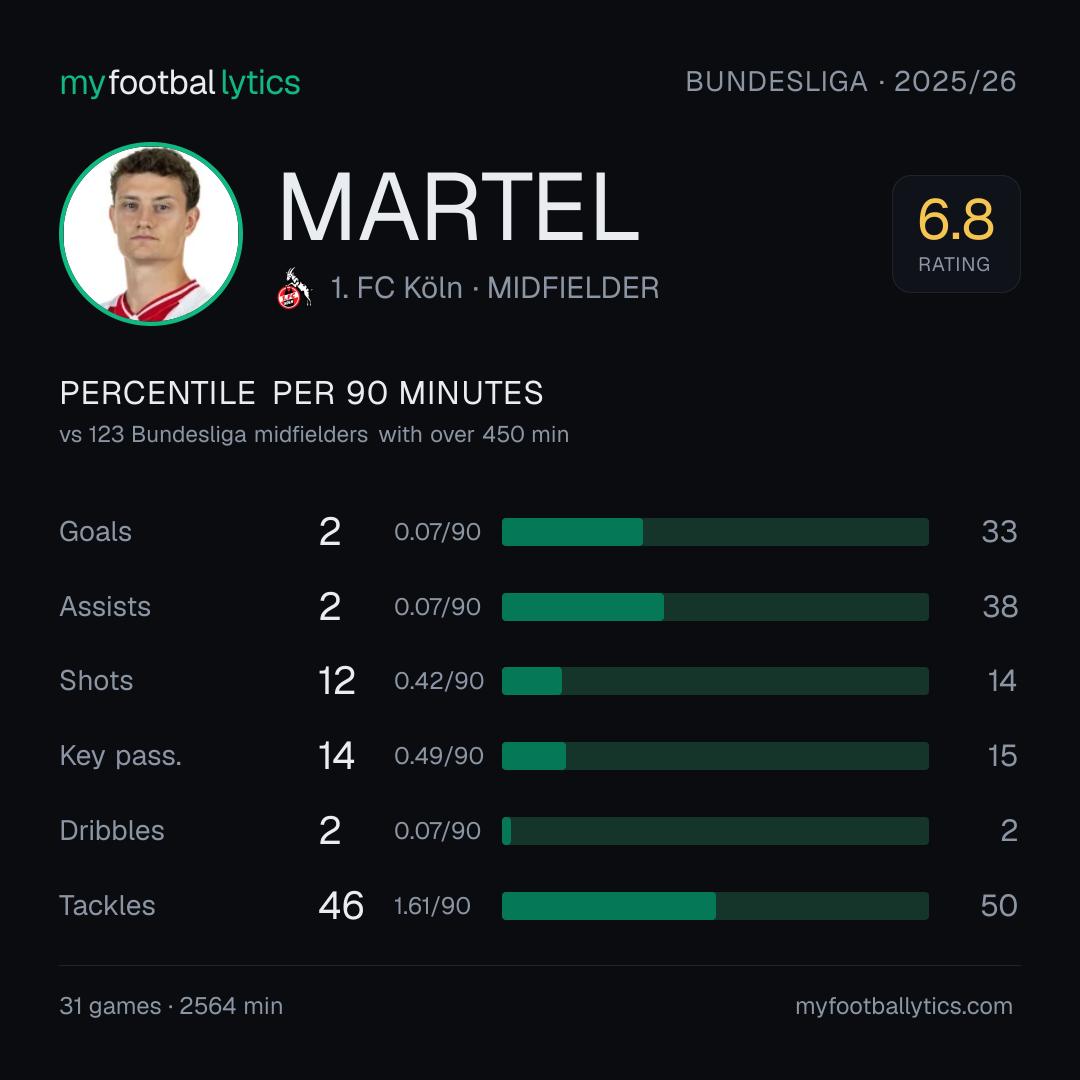Click the PERCENTILE PER 90 MINUTES heading

301,393
